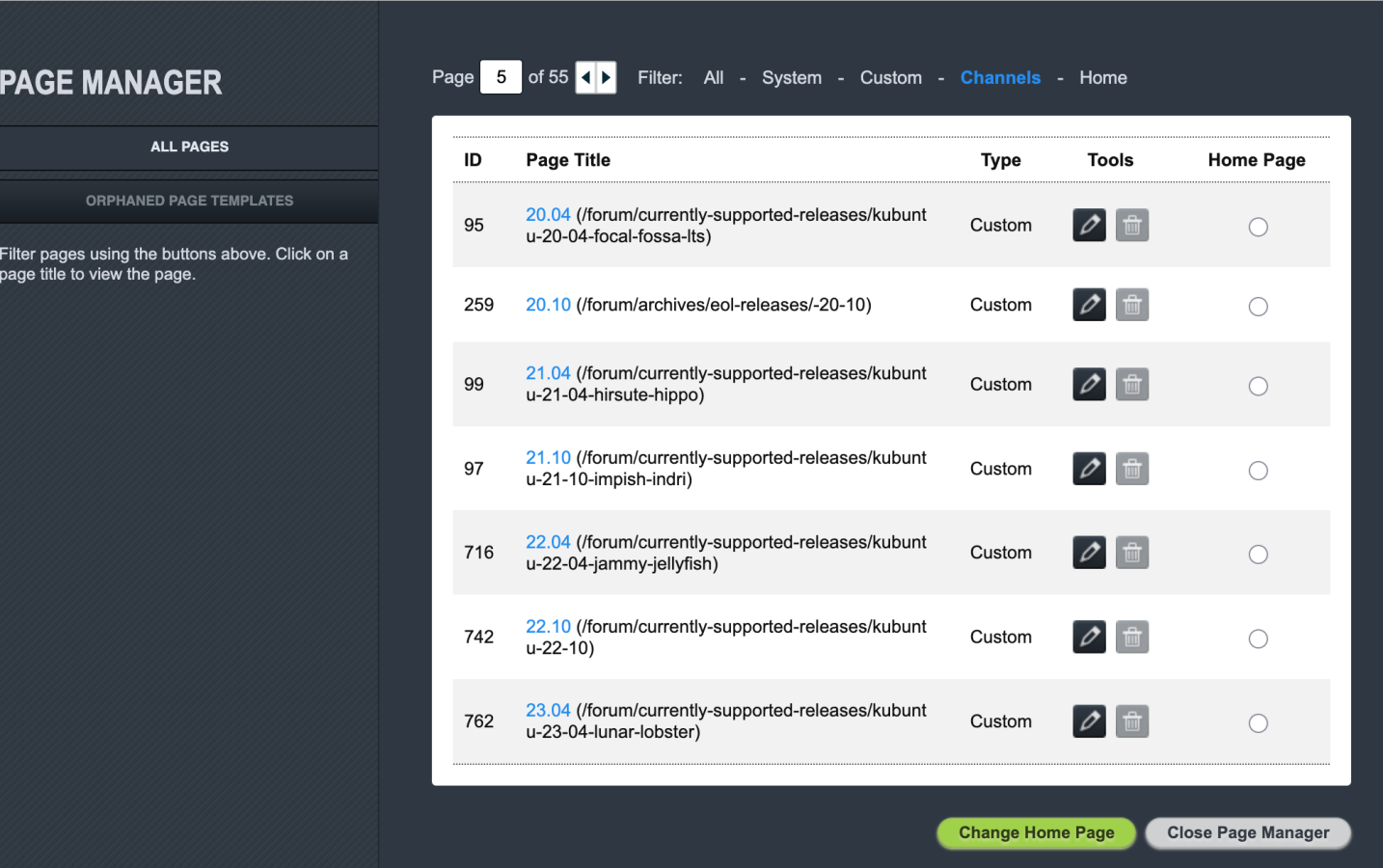Open the All Pages section
Viewport: 1383px width, 868px height.
coord(189,147)
